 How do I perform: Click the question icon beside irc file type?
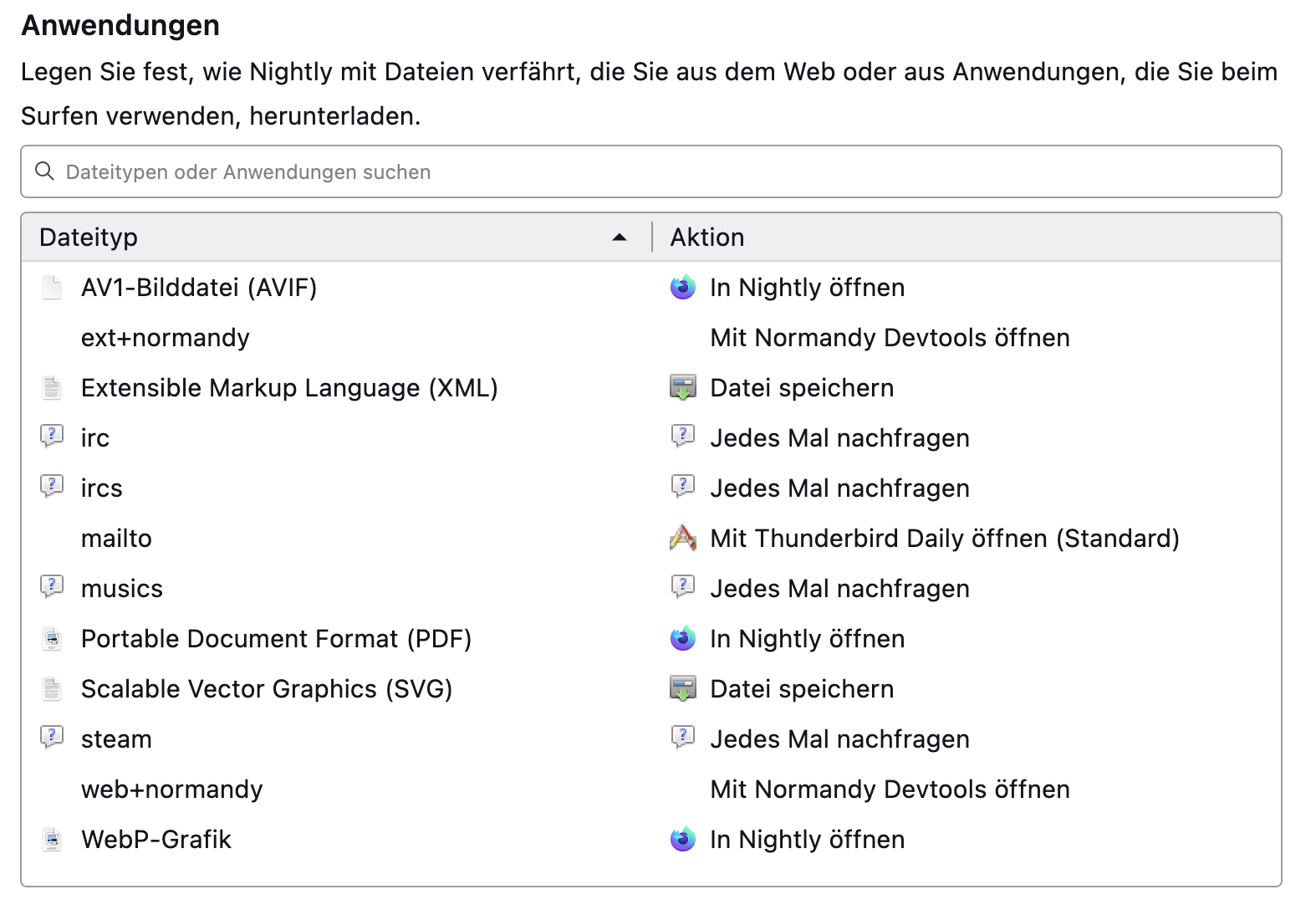[x=52, y=437]
